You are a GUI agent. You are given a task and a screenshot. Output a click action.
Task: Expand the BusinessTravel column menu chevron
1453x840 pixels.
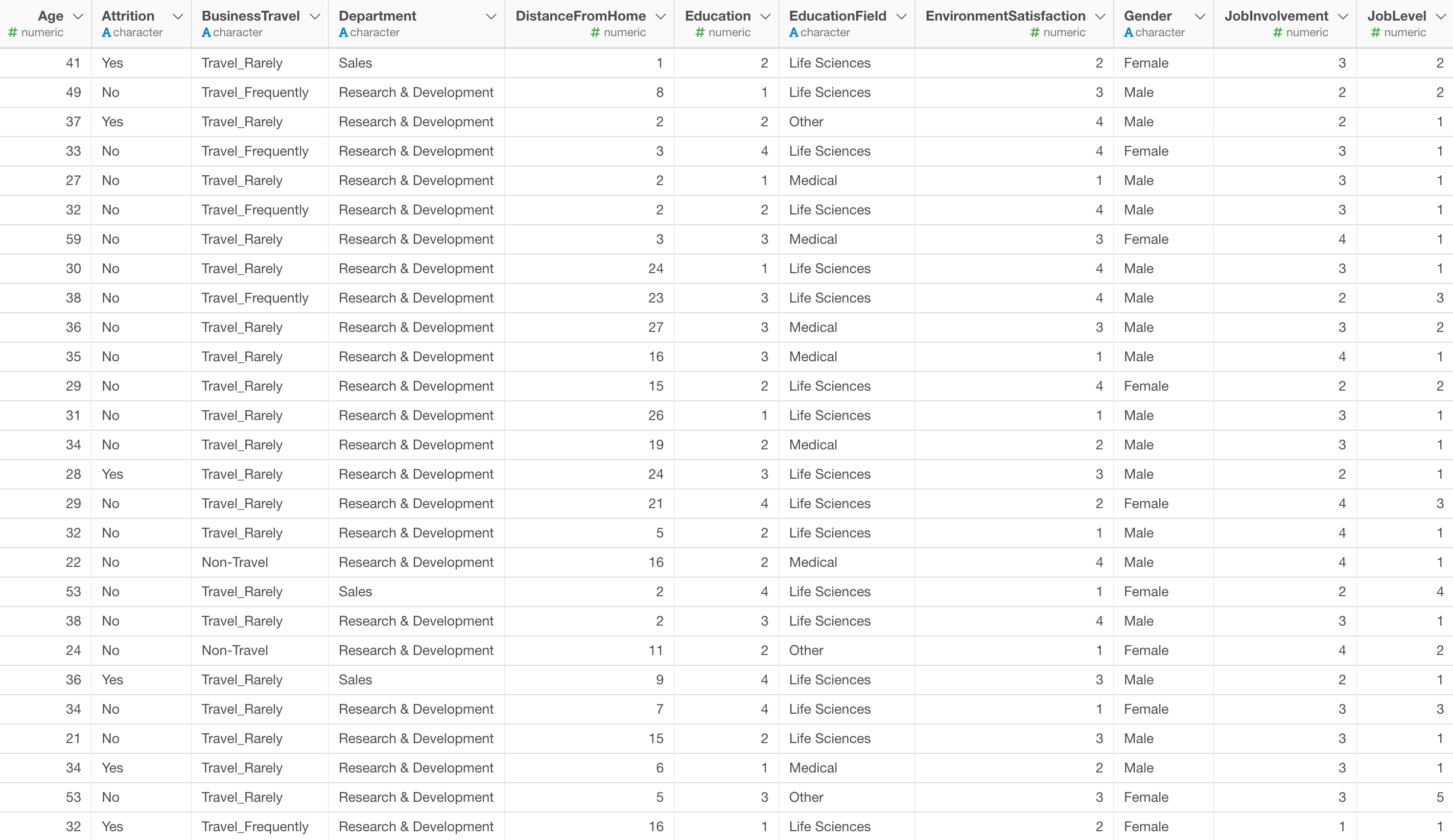tap(315, 17)
